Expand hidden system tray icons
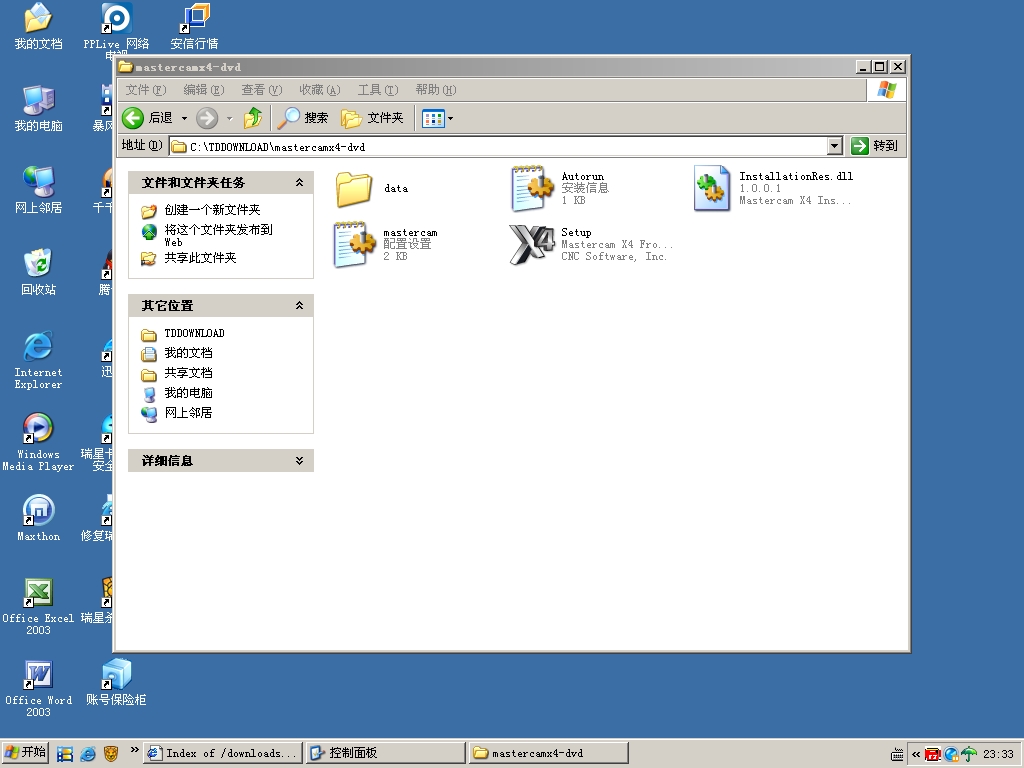 (916, 755)
